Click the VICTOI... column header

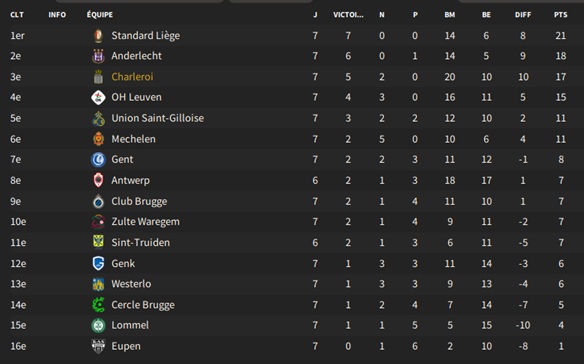[348, 15]
